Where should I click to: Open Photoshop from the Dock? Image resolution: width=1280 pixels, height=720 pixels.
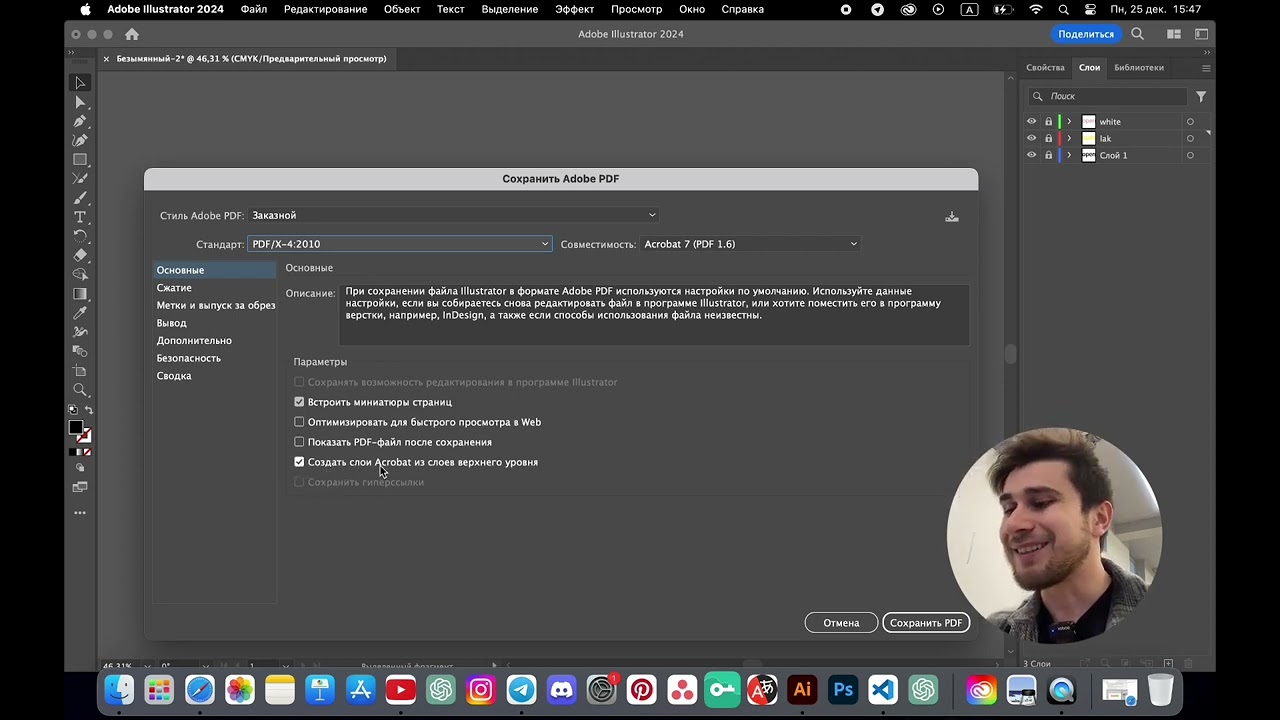pyautogui.click(x=842, y=690)
